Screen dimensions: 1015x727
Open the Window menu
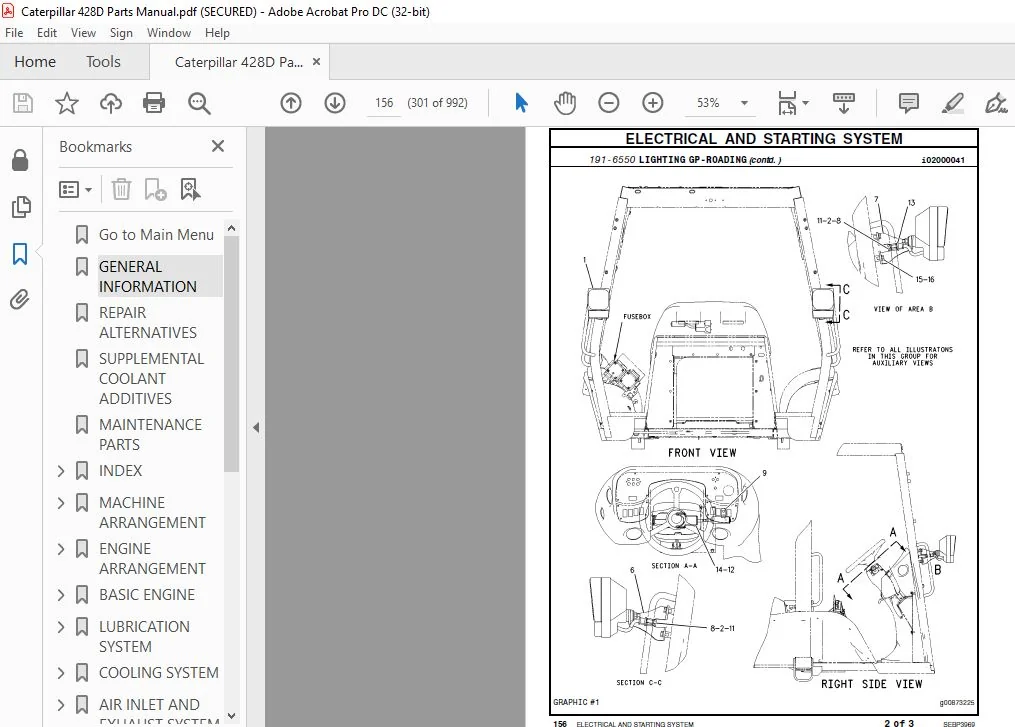[168, 32]
